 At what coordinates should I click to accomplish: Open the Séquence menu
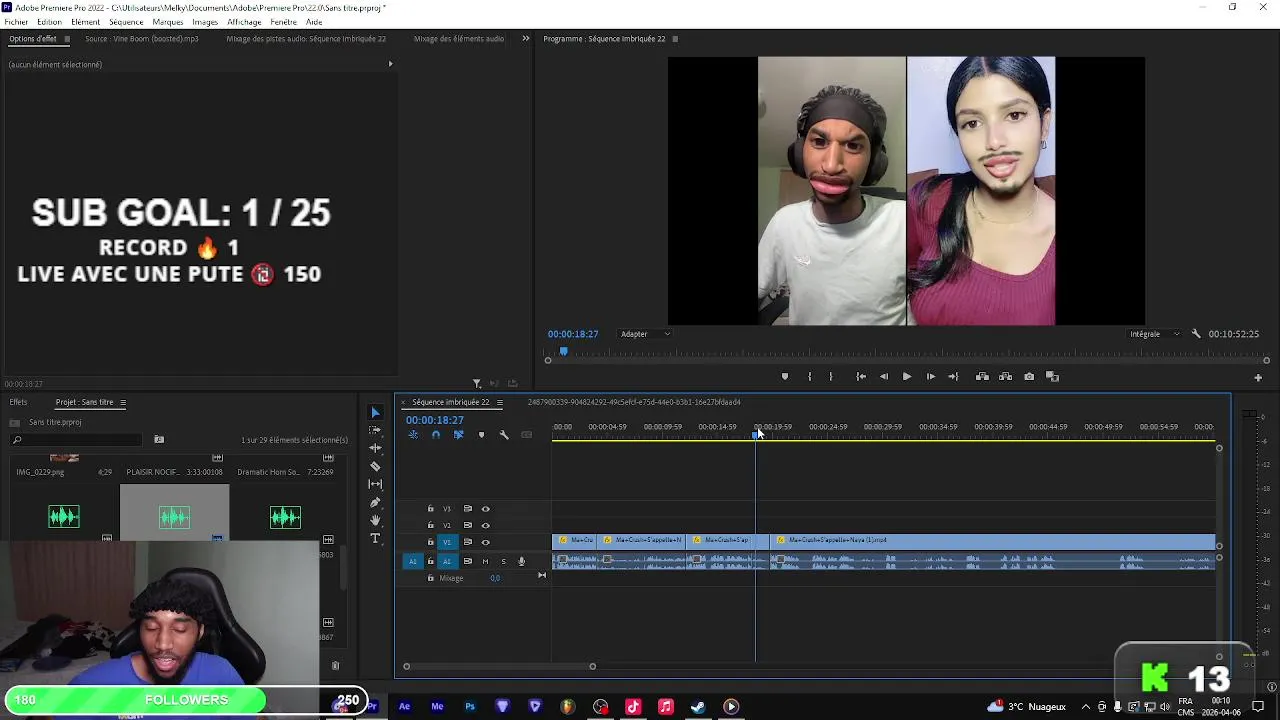click(x=126, y=22)
